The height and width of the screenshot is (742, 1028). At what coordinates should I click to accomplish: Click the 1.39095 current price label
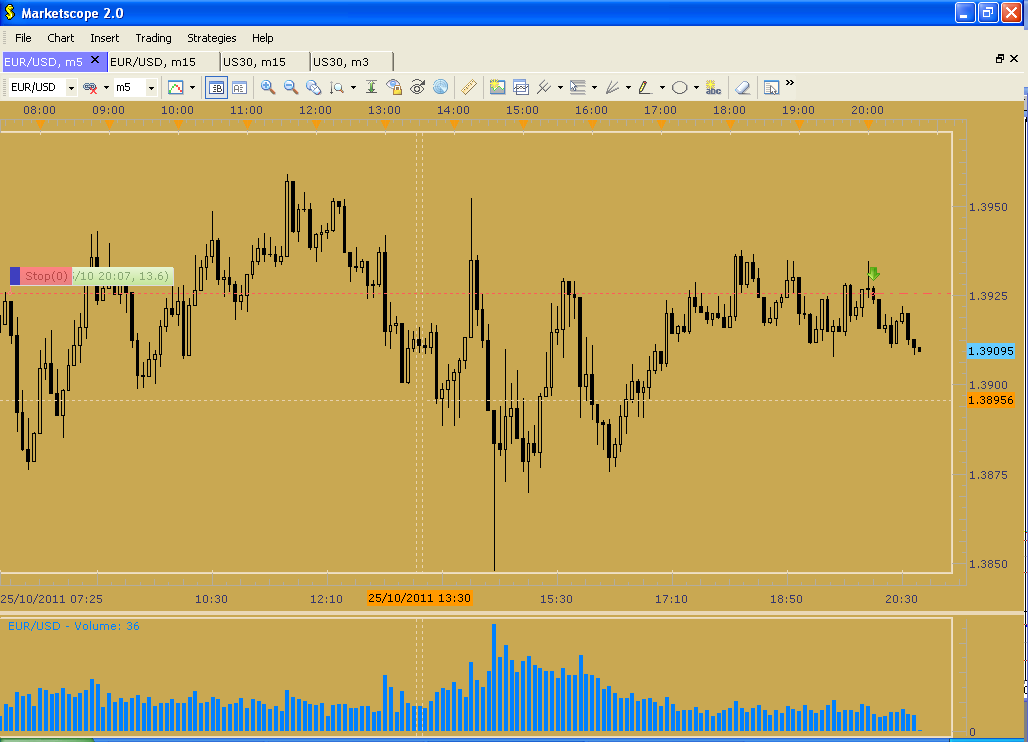pos(991,351)
